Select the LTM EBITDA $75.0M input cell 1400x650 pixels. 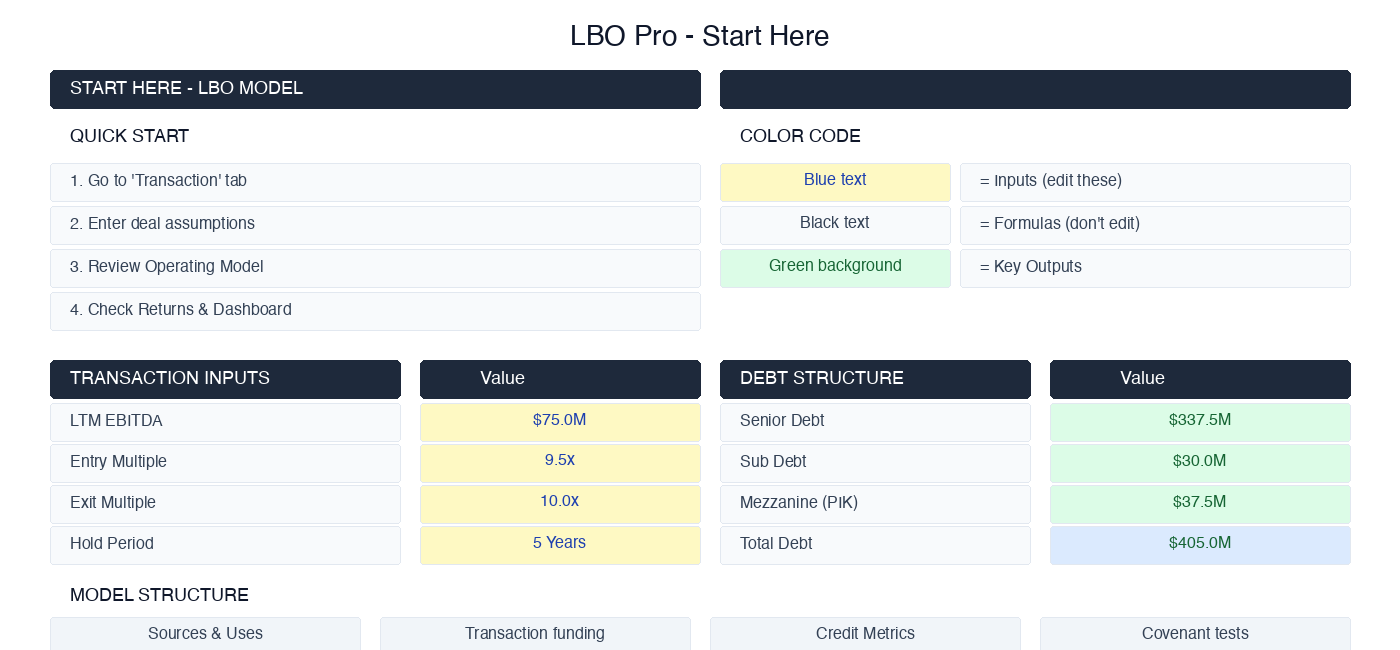tap(560, 422)
